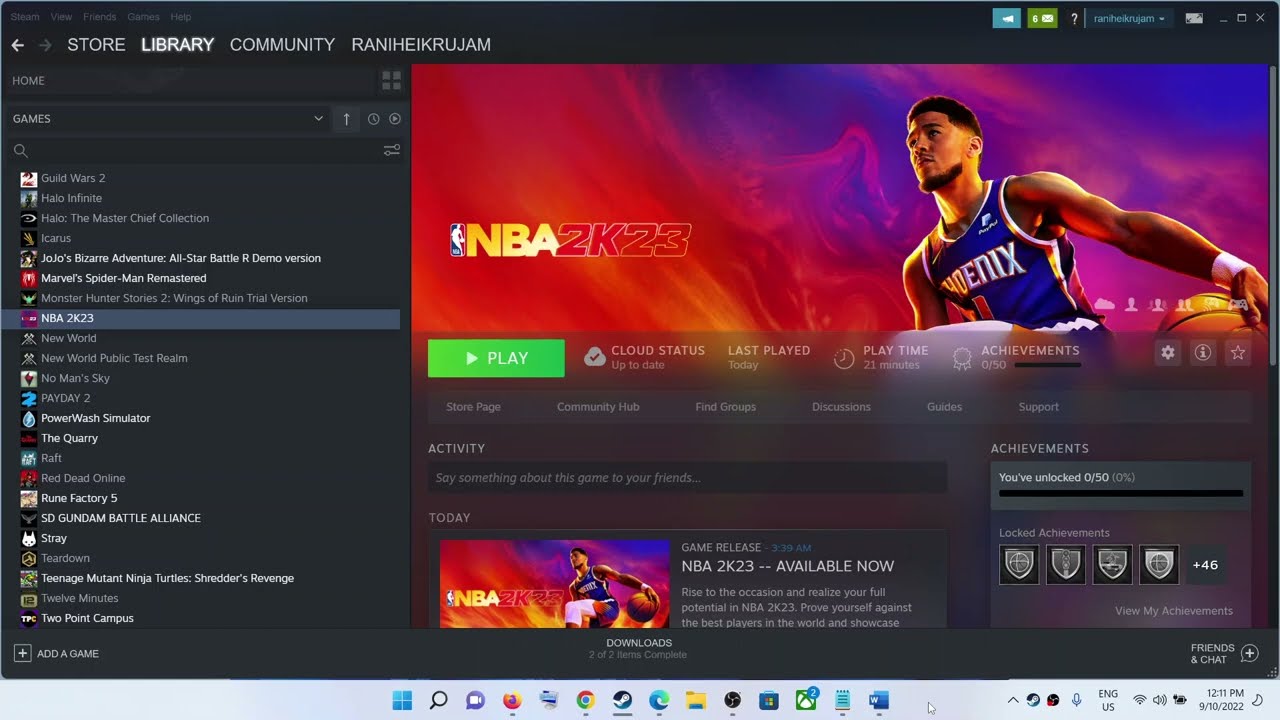Click the Marvel's Spider-Man Remastered icon
This screenshot has height=720, width=1280.
pyautogui.click(x=29, y=278)
